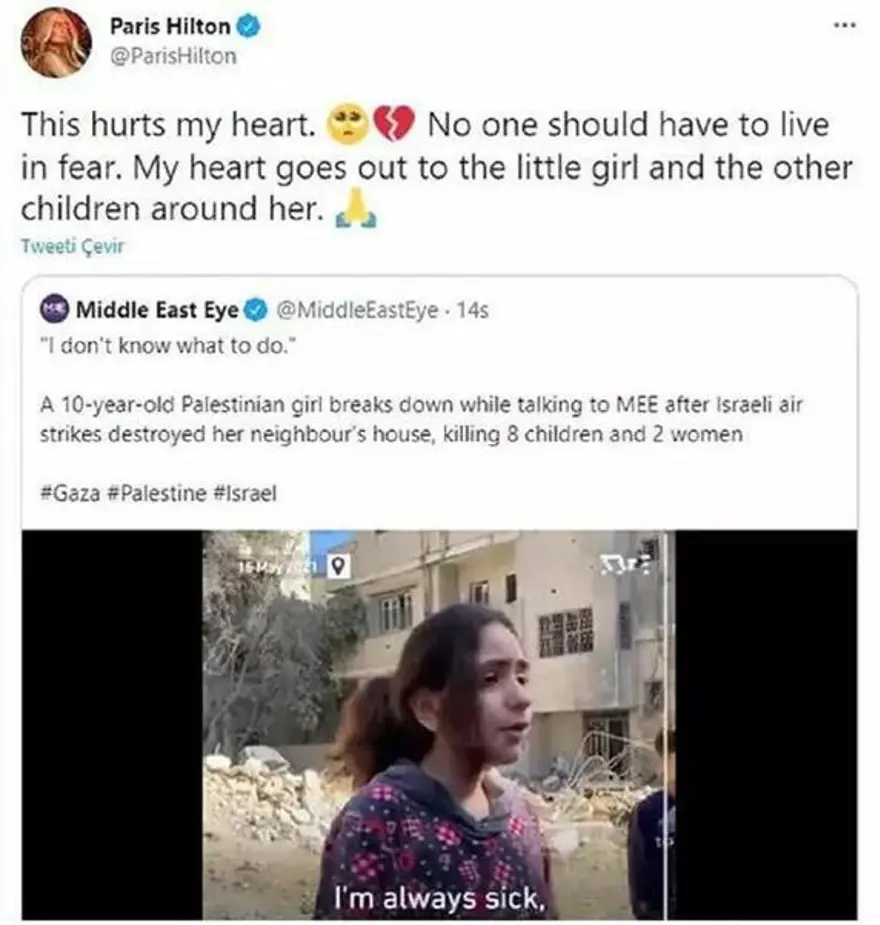The height and width of the screenshot is (925, 880).
Task: Open the #Gaza hashtag
Action: pos(70,493)
